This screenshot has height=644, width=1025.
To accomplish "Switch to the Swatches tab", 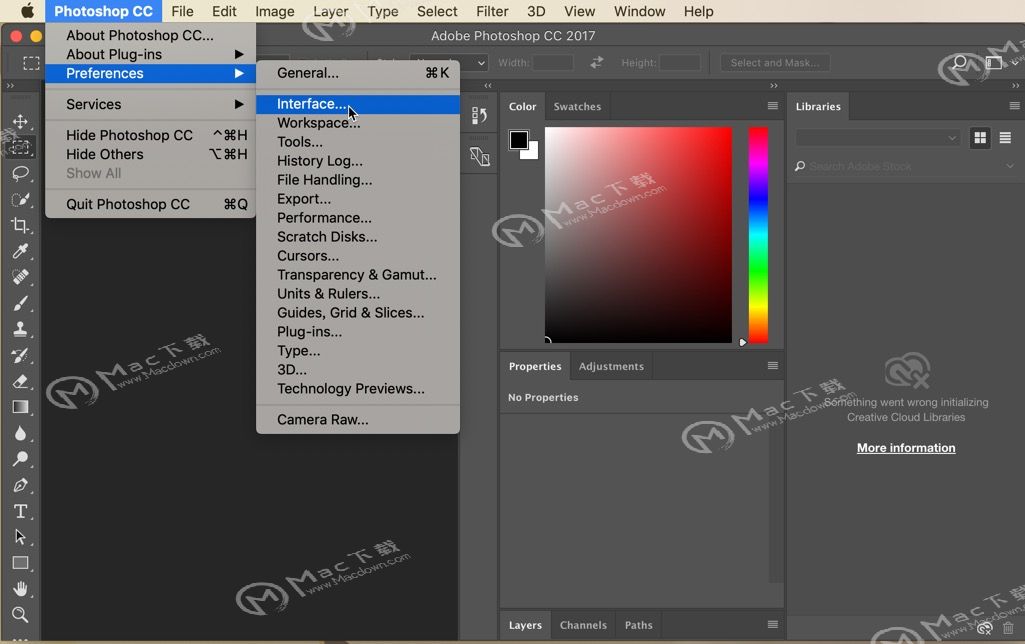I will click(577, 107).
